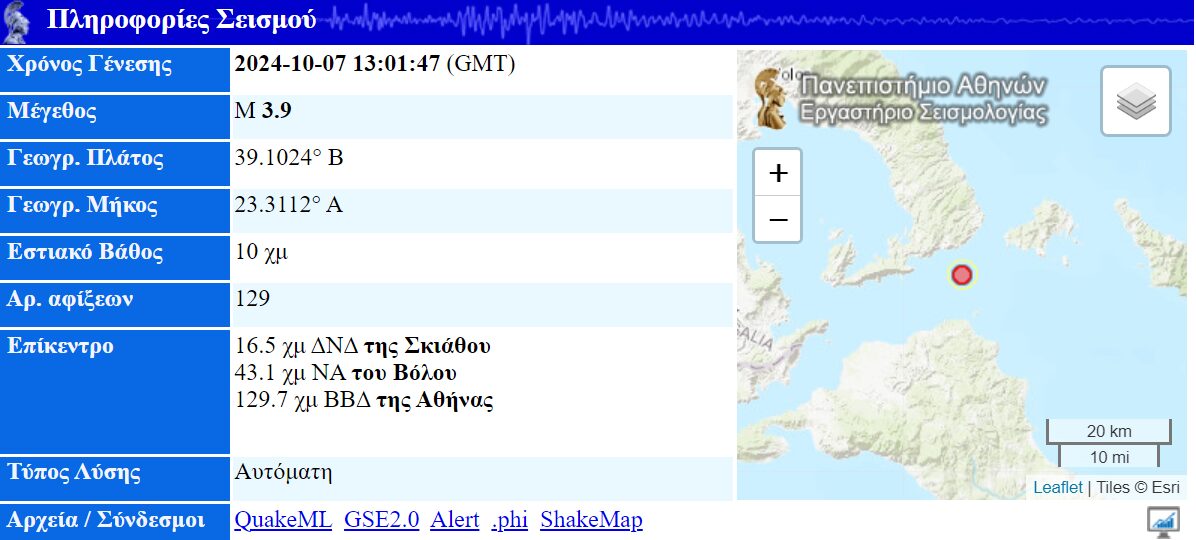Click the magnitude value M 3.9

click(x=263, y=111)
